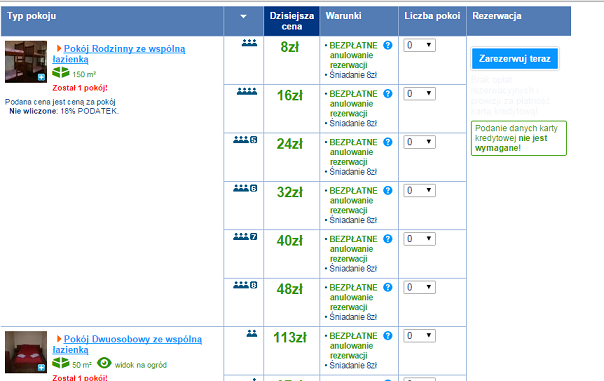Click the room size icon next to 150 m²
Image resolution: width=604 pixels, height=381 pixels.
coord(61,72)
